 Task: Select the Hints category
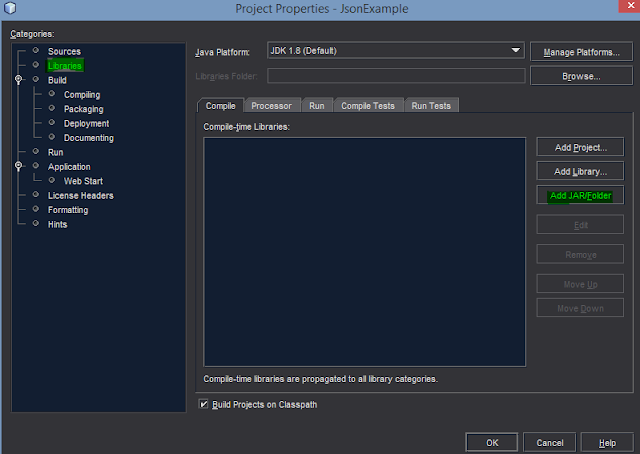pos(57,224)
